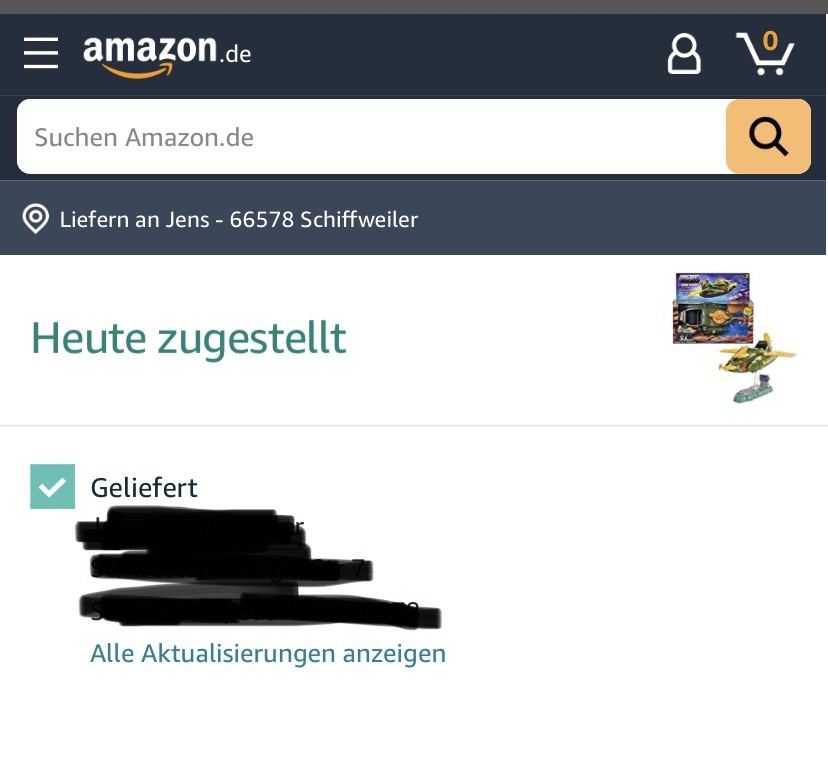This screenshot has height=758, width=828.
Task: Tap the blacked-out delivery address block
Action: (x=257, y=568)
